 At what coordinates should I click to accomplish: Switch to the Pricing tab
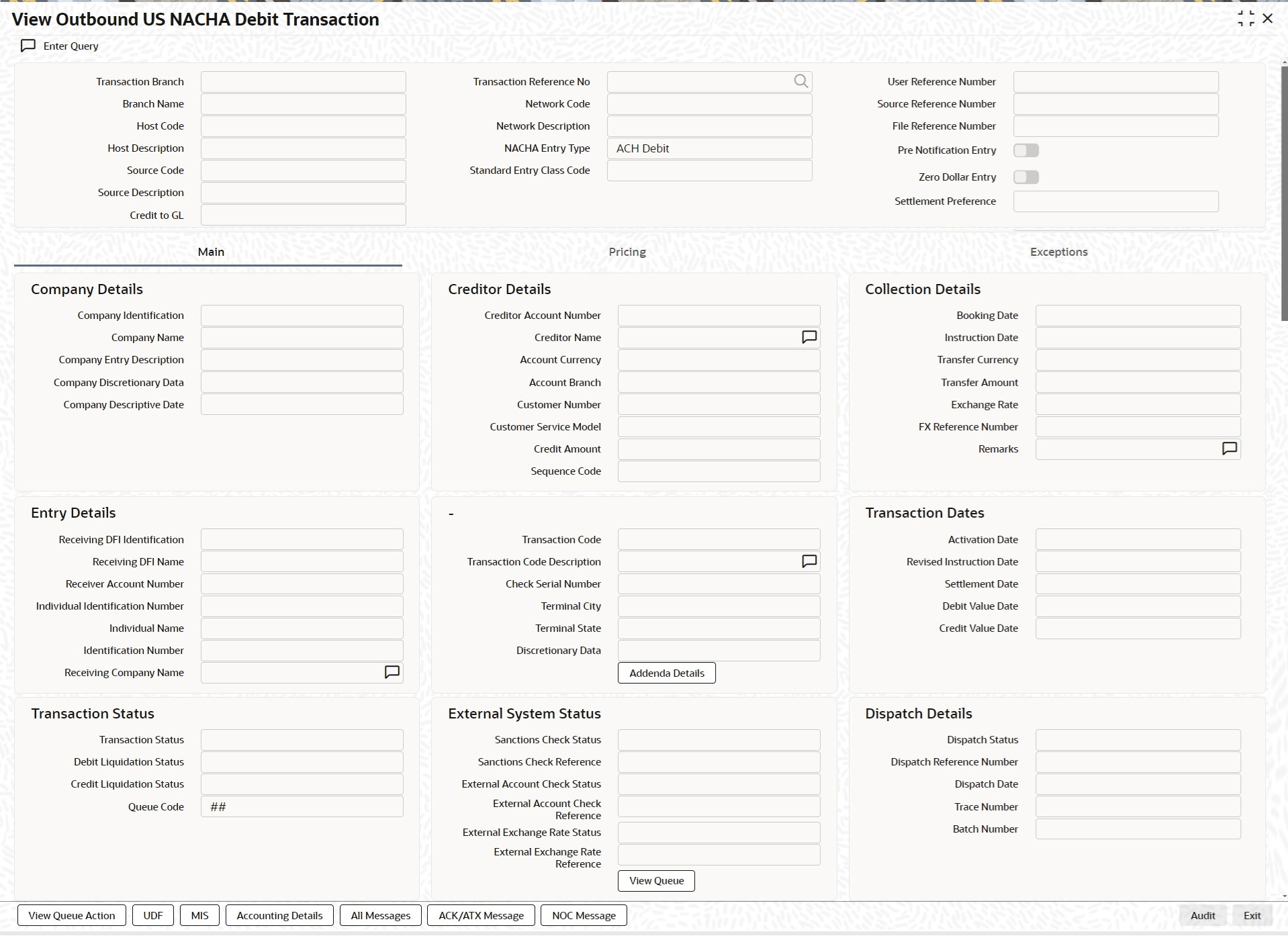point(627,252)
